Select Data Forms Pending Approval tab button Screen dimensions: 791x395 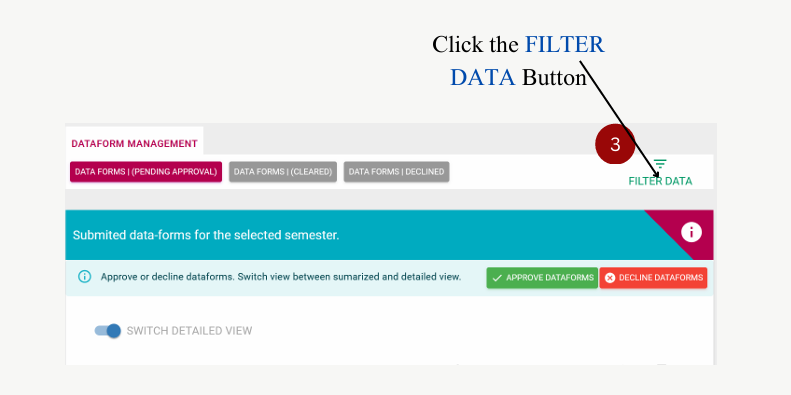tap(146, 172)
